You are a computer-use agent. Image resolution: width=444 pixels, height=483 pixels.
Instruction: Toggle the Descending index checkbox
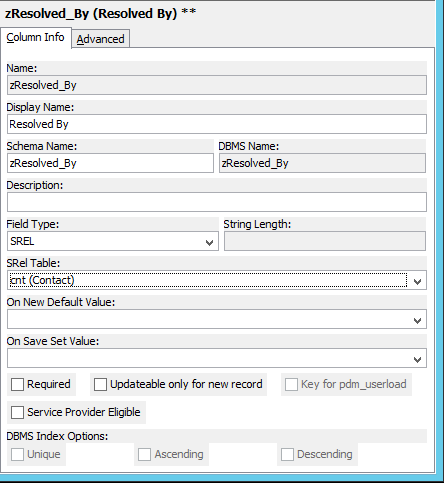287,454
